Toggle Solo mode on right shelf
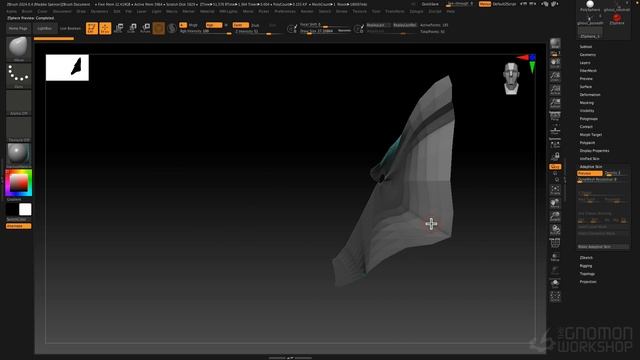 tap(555, 283)
